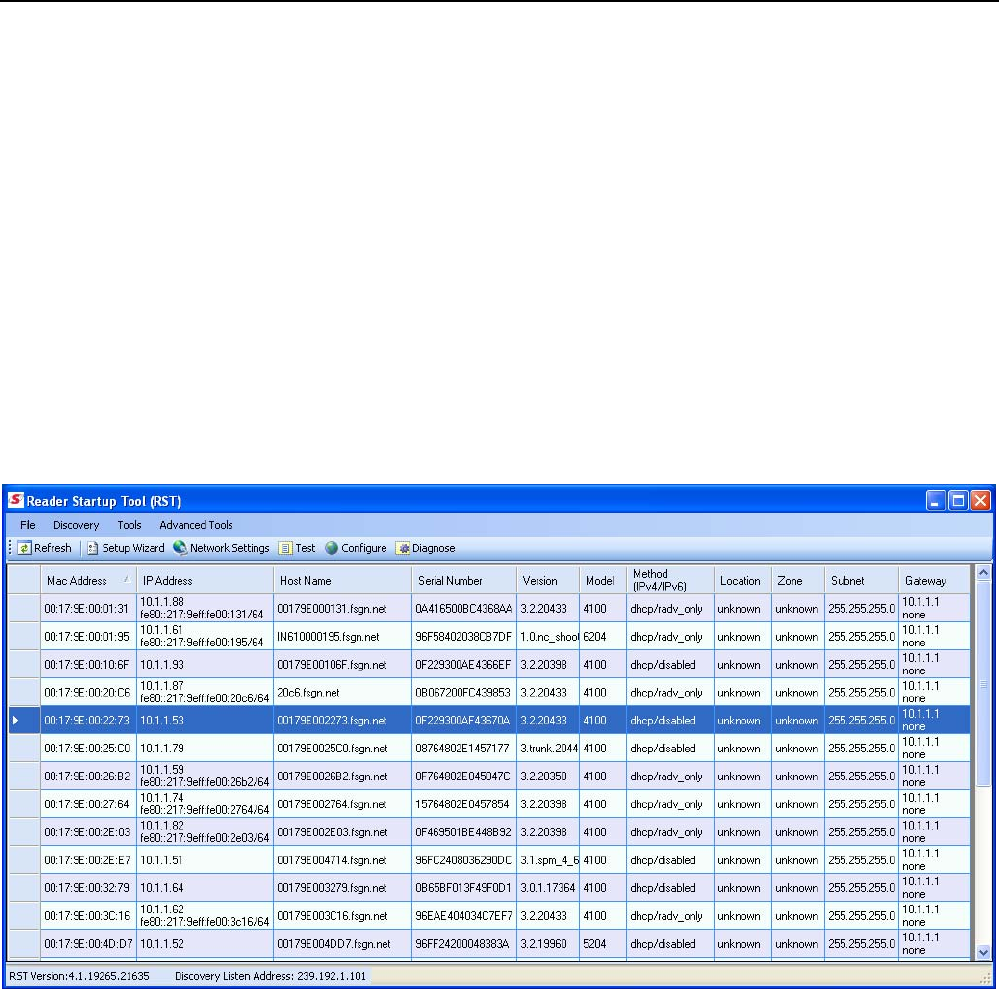Sort by Model column header
This screenshot has height=989, width=999.
click(603, 581)
